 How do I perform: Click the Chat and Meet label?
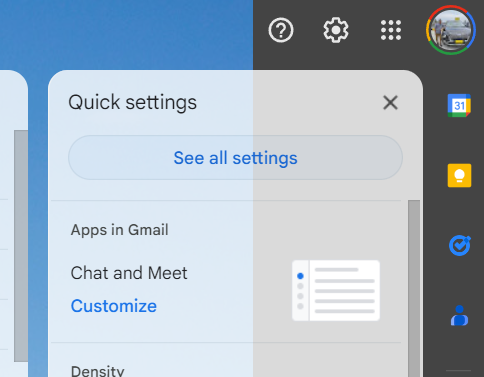pyautogui.click(x=129, y=273)
